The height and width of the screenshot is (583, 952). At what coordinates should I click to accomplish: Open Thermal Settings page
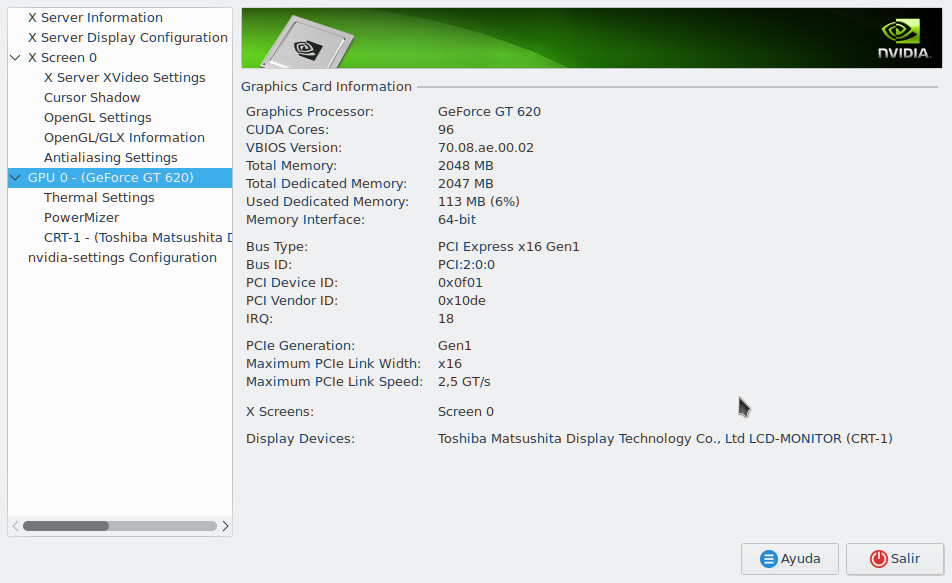(x=99, y=198)
